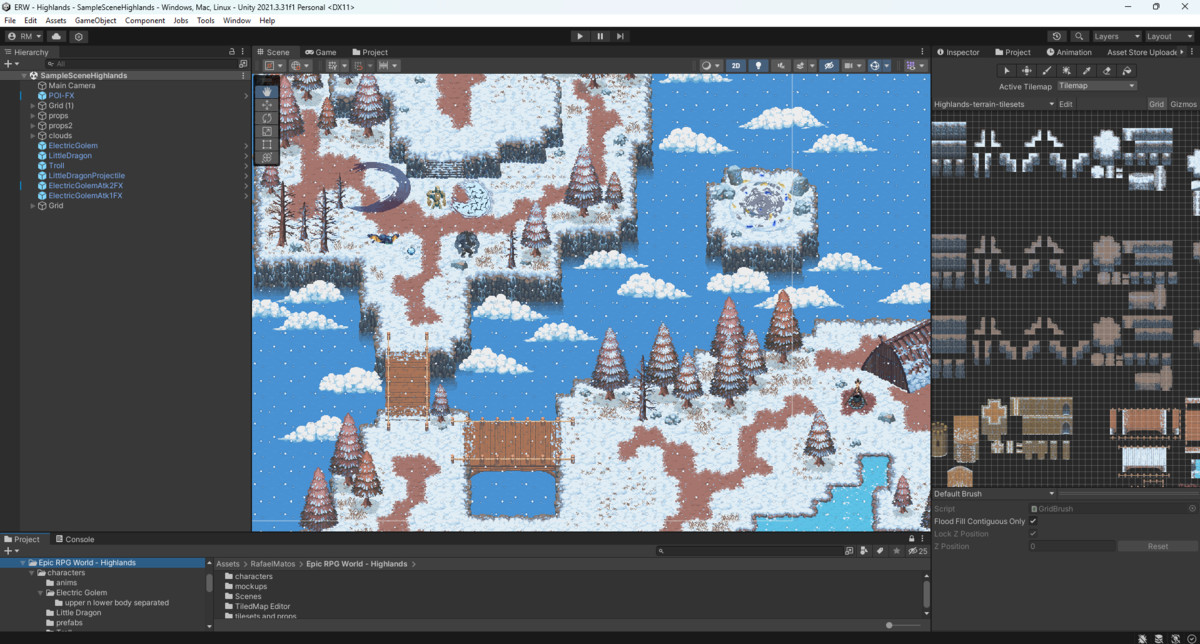Open the version control icon next to cloud
This screenshot has width=1200, height=644.
tap(79, 36)
